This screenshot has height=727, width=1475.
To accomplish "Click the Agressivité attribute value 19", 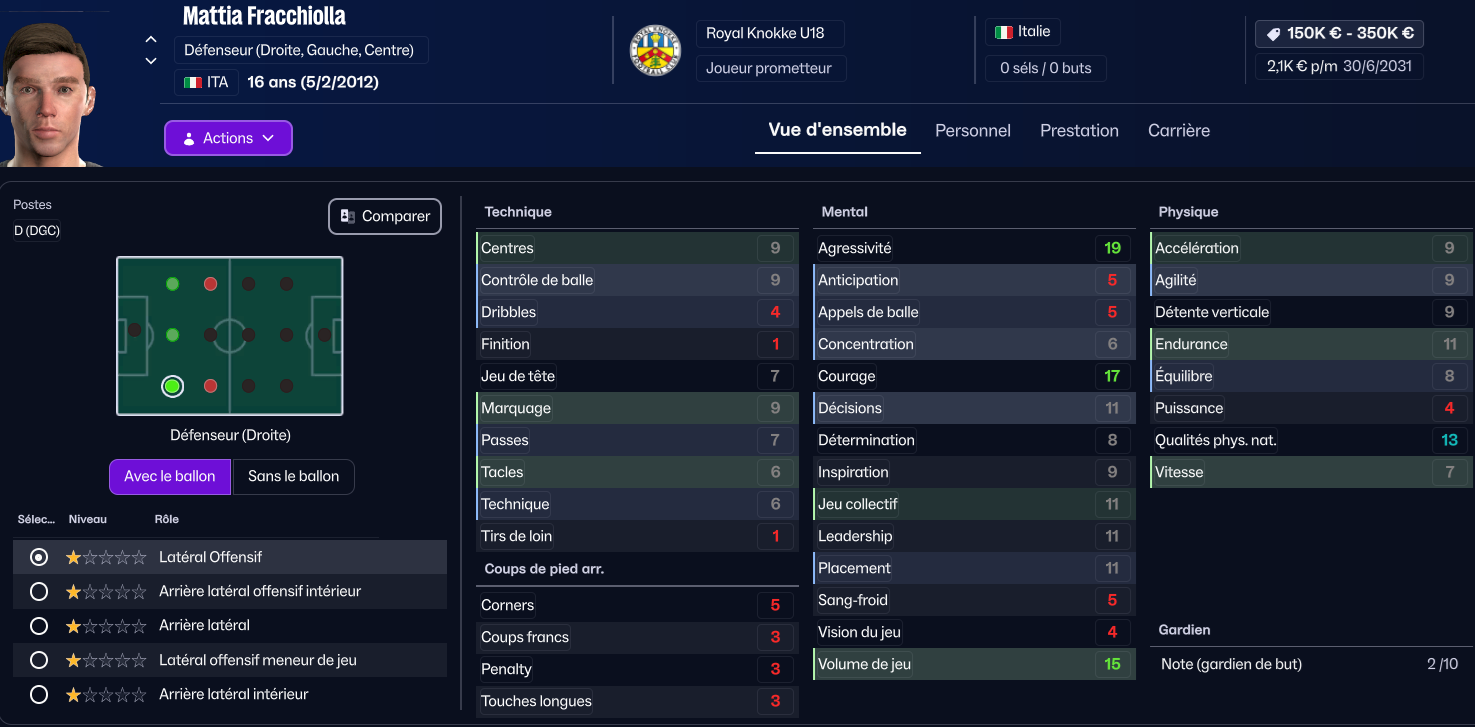I will click(x=1112, y=248).
